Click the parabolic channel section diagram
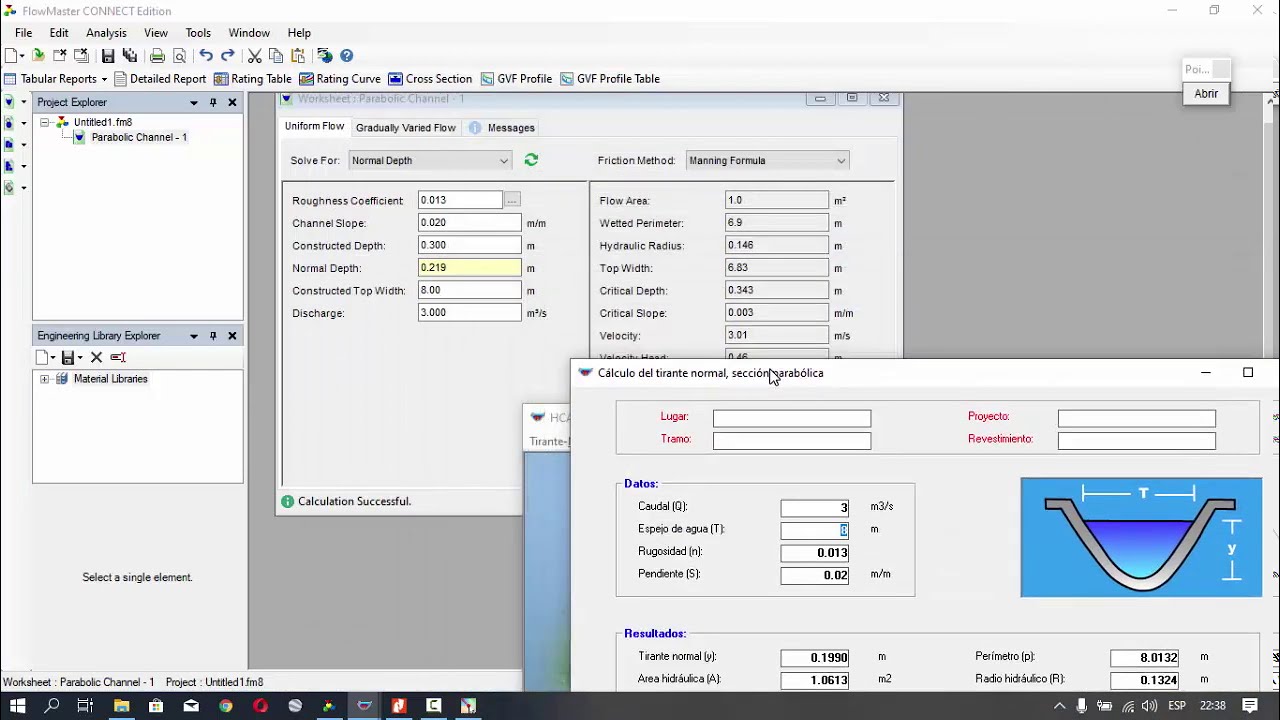This screenshot has width=1280, height=720. pos(1141,537)
